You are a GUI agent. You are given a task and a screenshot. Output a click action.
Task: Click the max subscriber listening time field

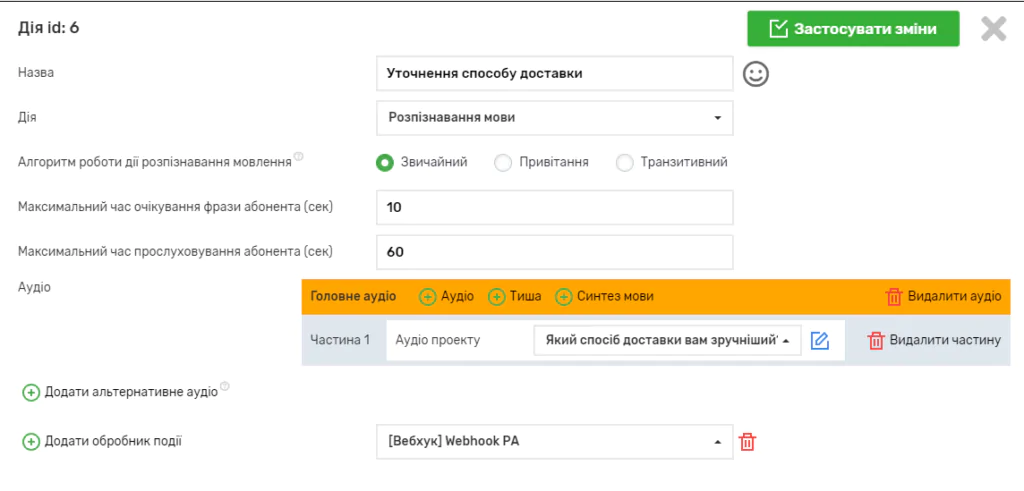(x=554, y=252)
